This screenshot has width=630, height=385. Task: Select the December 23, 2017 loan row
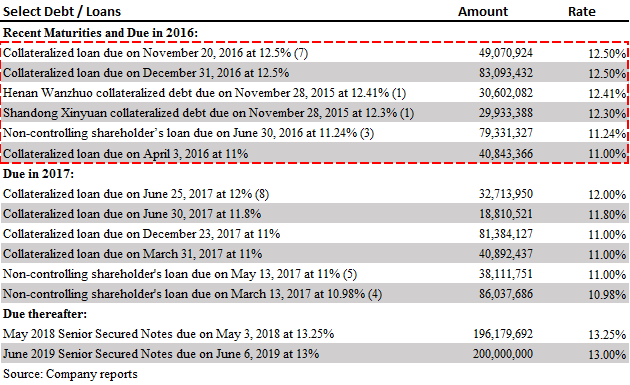[x=314, y=234]
